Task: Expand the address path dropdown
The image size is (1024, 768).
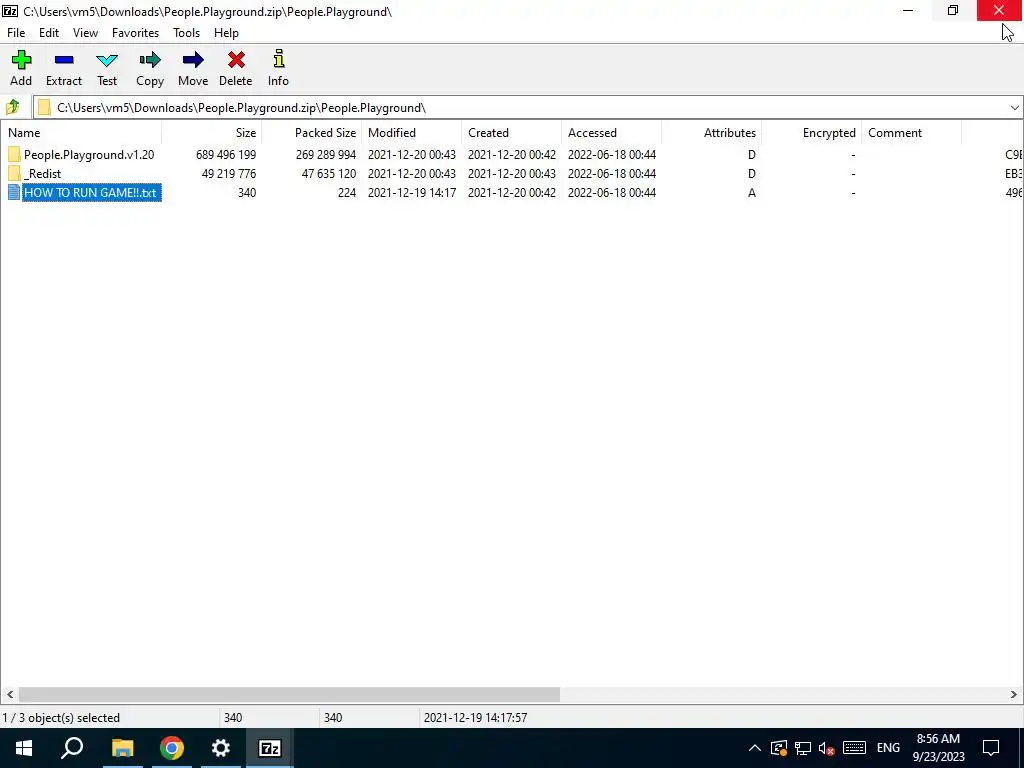Action: click(x=1014, y=108)
